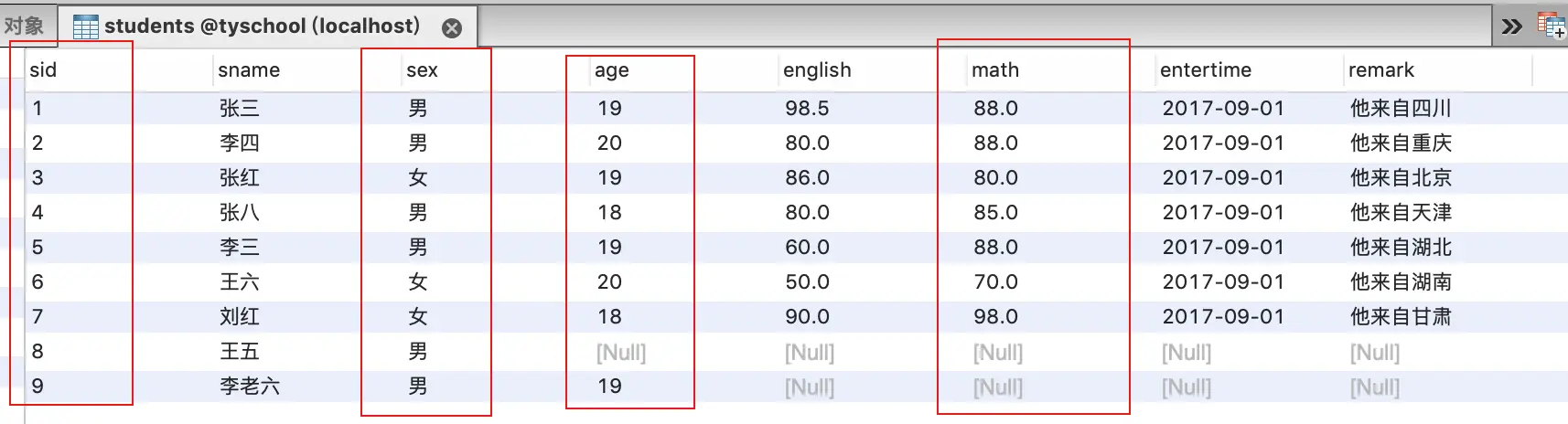Click remark 他来自北京
Image resolution: width=1568 pixels, height=424 pixels.
1401,178
